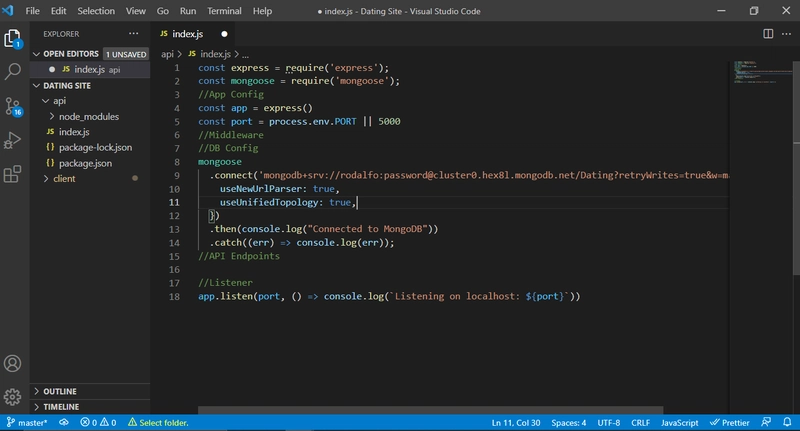Click 'useNewUrlParser' on line 10
This screenshot has height=431, width=800.
click(261, 189)
